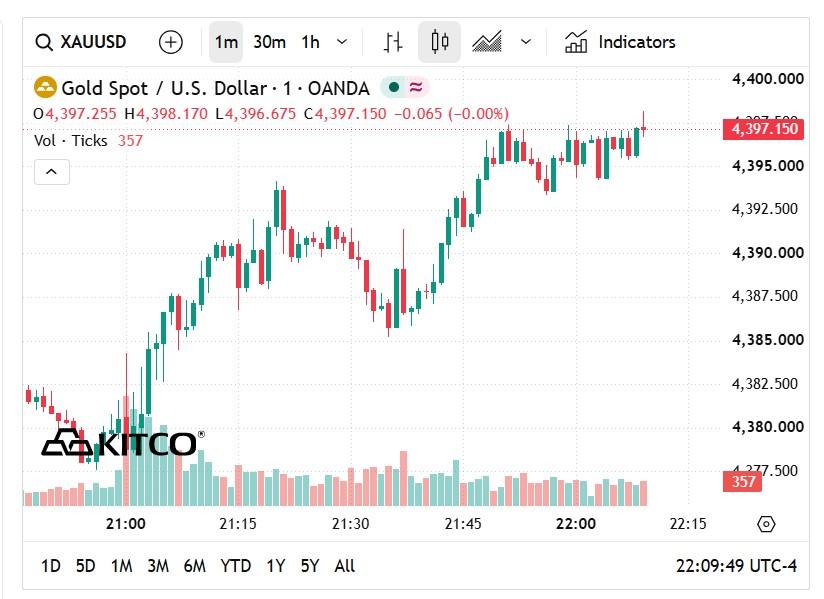Set range to 6M
The image size is (824, 599).
(x=194, y=566)
